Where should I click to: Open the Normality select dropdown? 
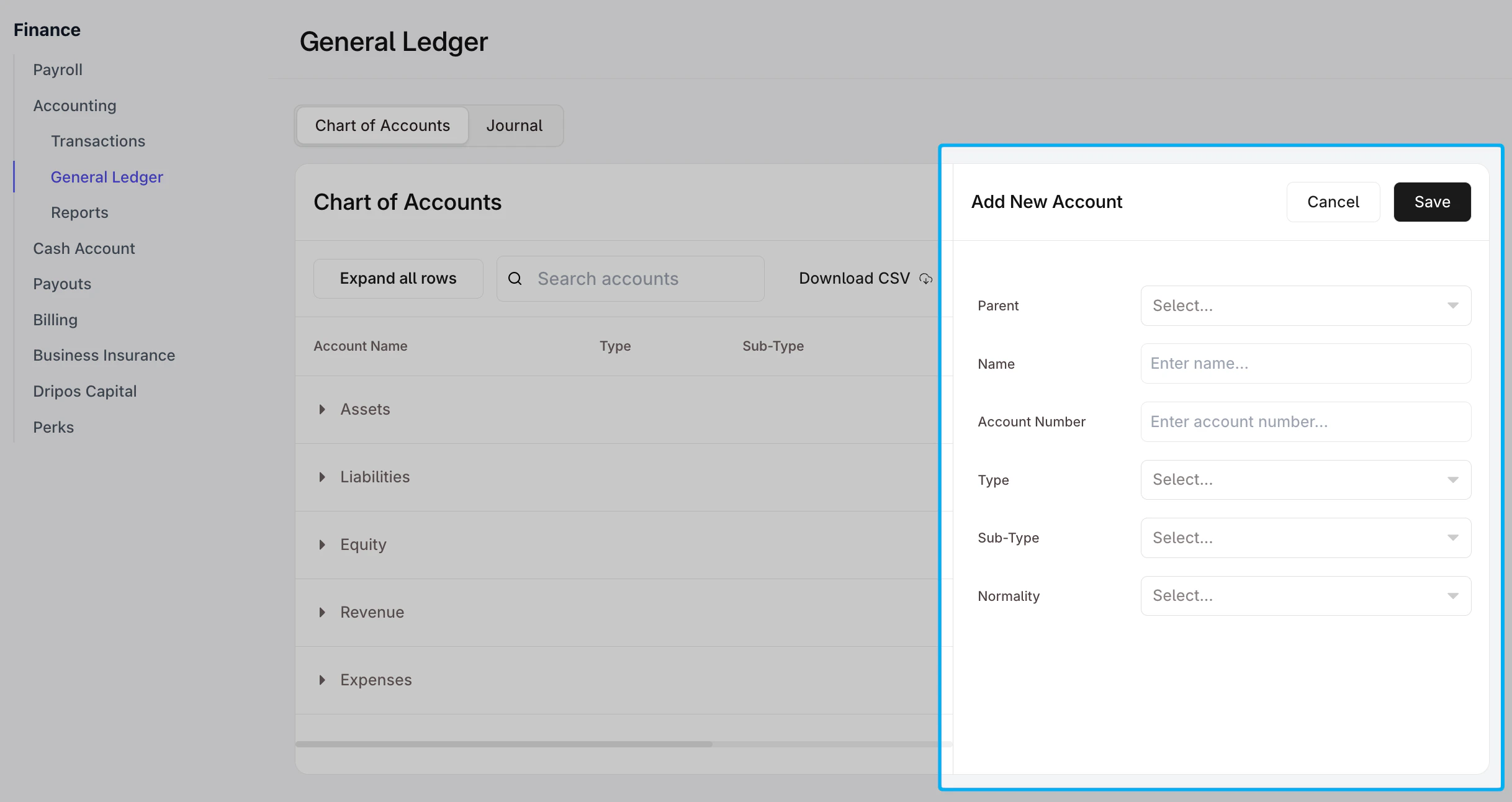(x=1306, y=596)
